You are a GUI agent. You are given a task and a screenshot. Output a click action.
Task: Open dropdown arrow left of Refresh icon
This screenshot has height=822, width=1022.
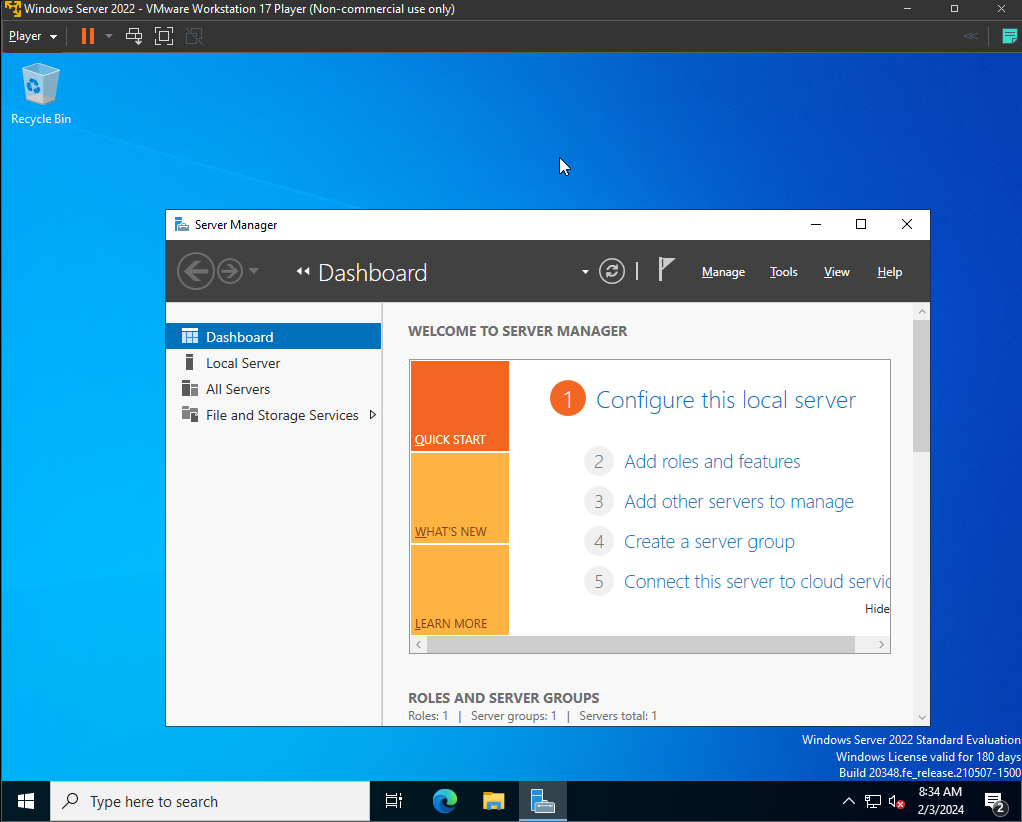(x=585, y=272)
